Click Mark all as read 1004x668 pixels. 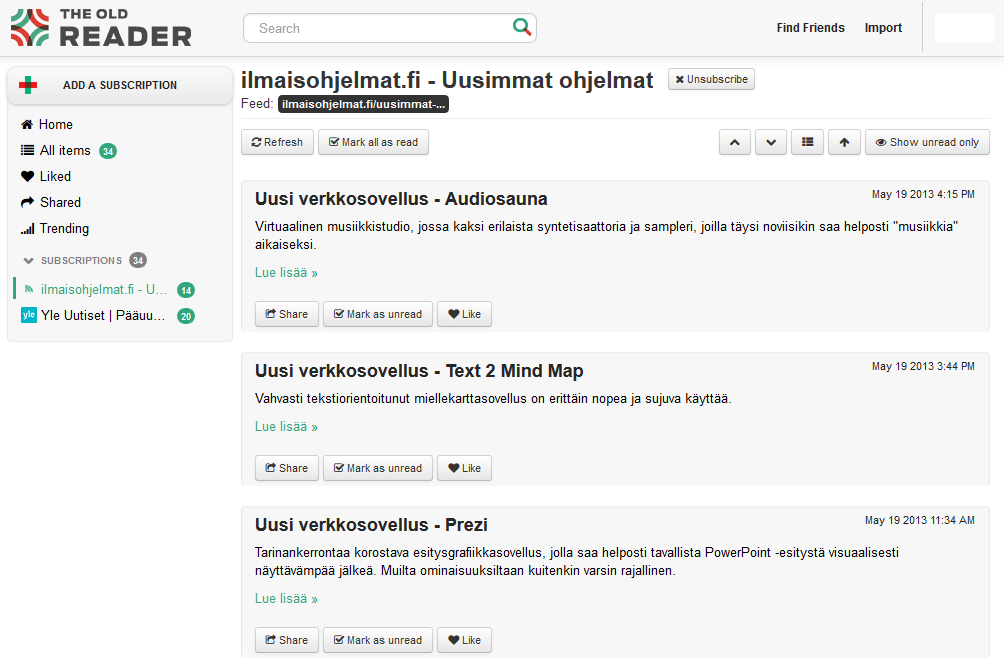[373, 142]
